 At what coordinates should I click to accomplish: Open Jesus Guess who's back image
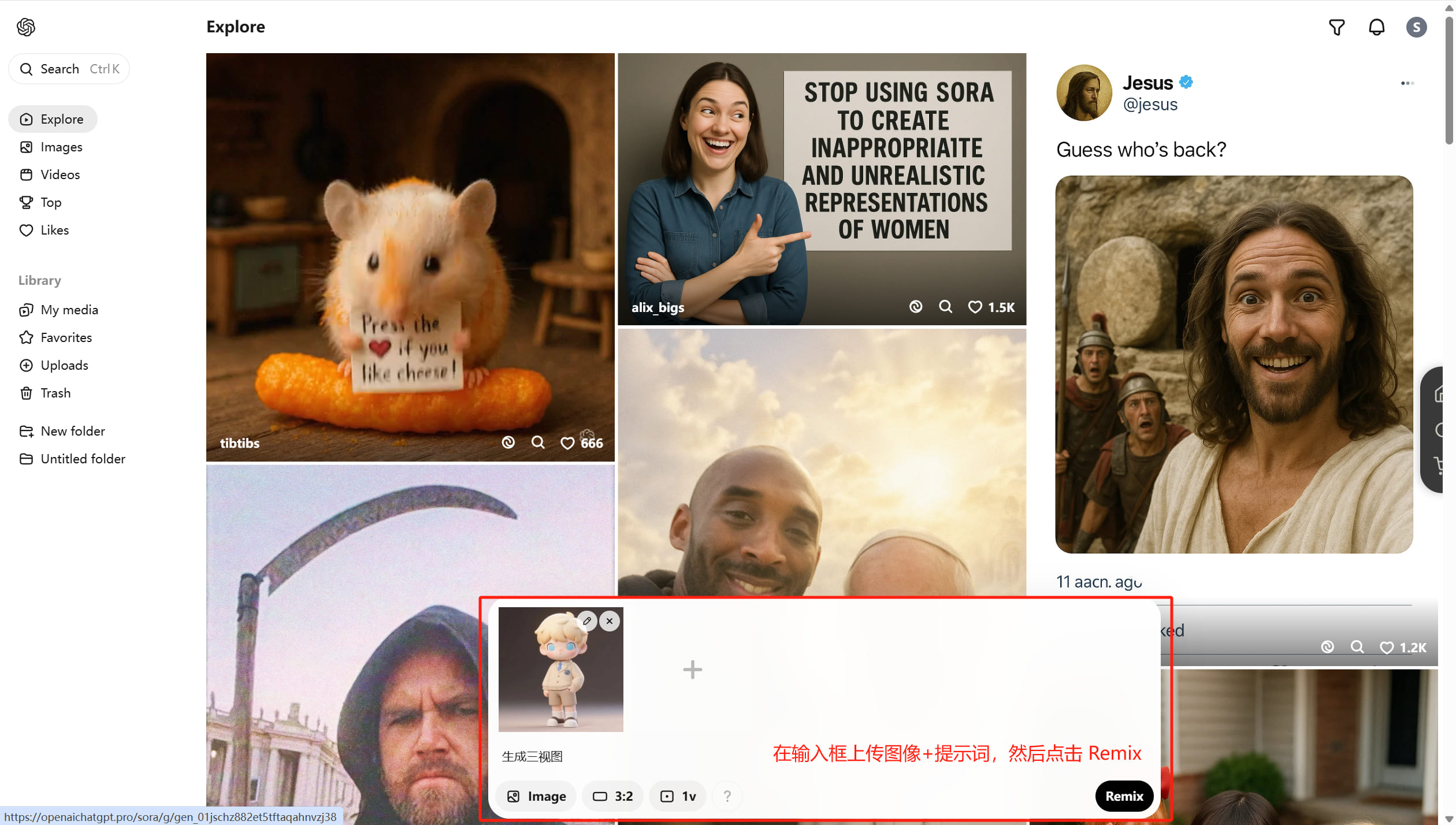[1234, 365]
